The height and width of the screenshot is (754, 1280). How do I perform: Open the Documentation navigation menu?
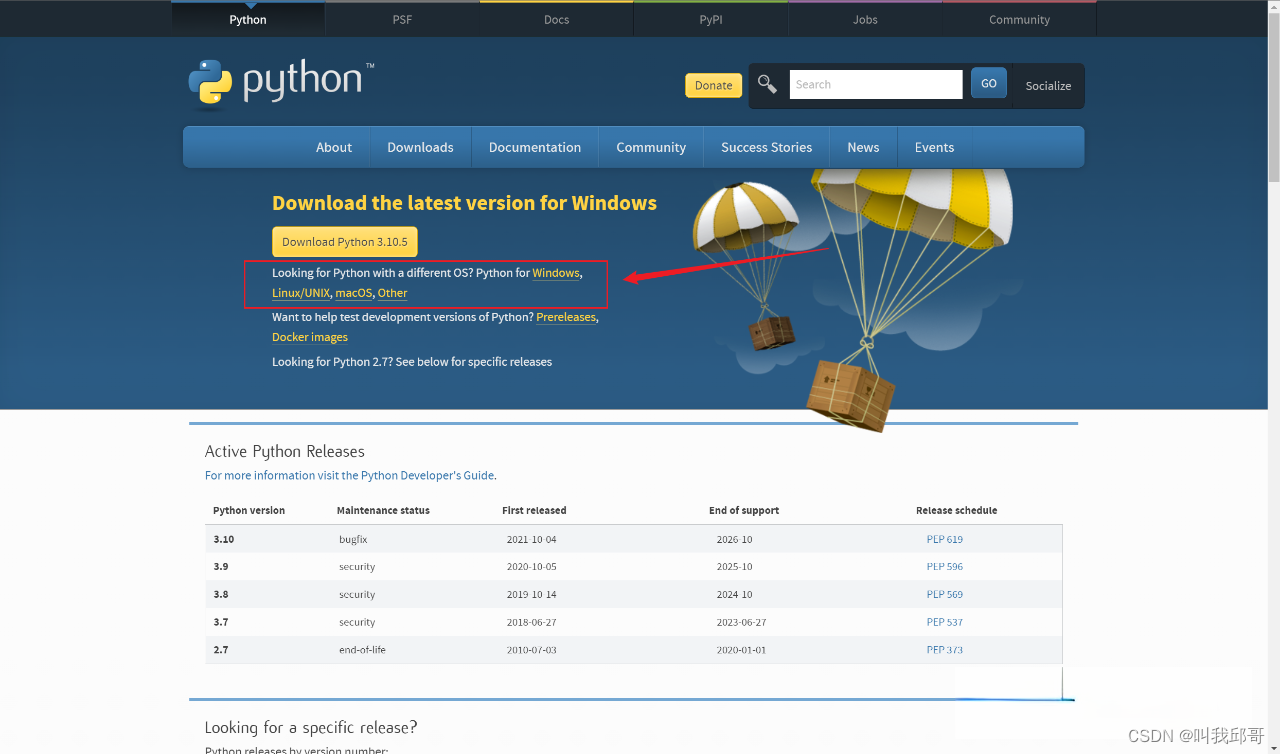pyautogui.click(x=535, y=147)
